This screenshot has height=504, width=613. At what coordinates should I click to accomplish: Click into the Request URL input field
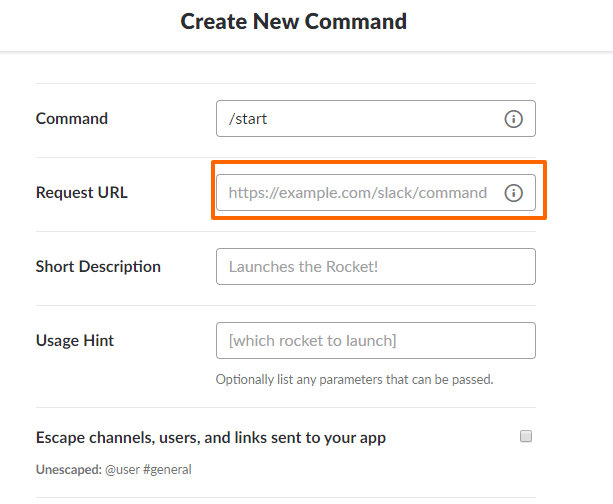(x=360, y=193)
